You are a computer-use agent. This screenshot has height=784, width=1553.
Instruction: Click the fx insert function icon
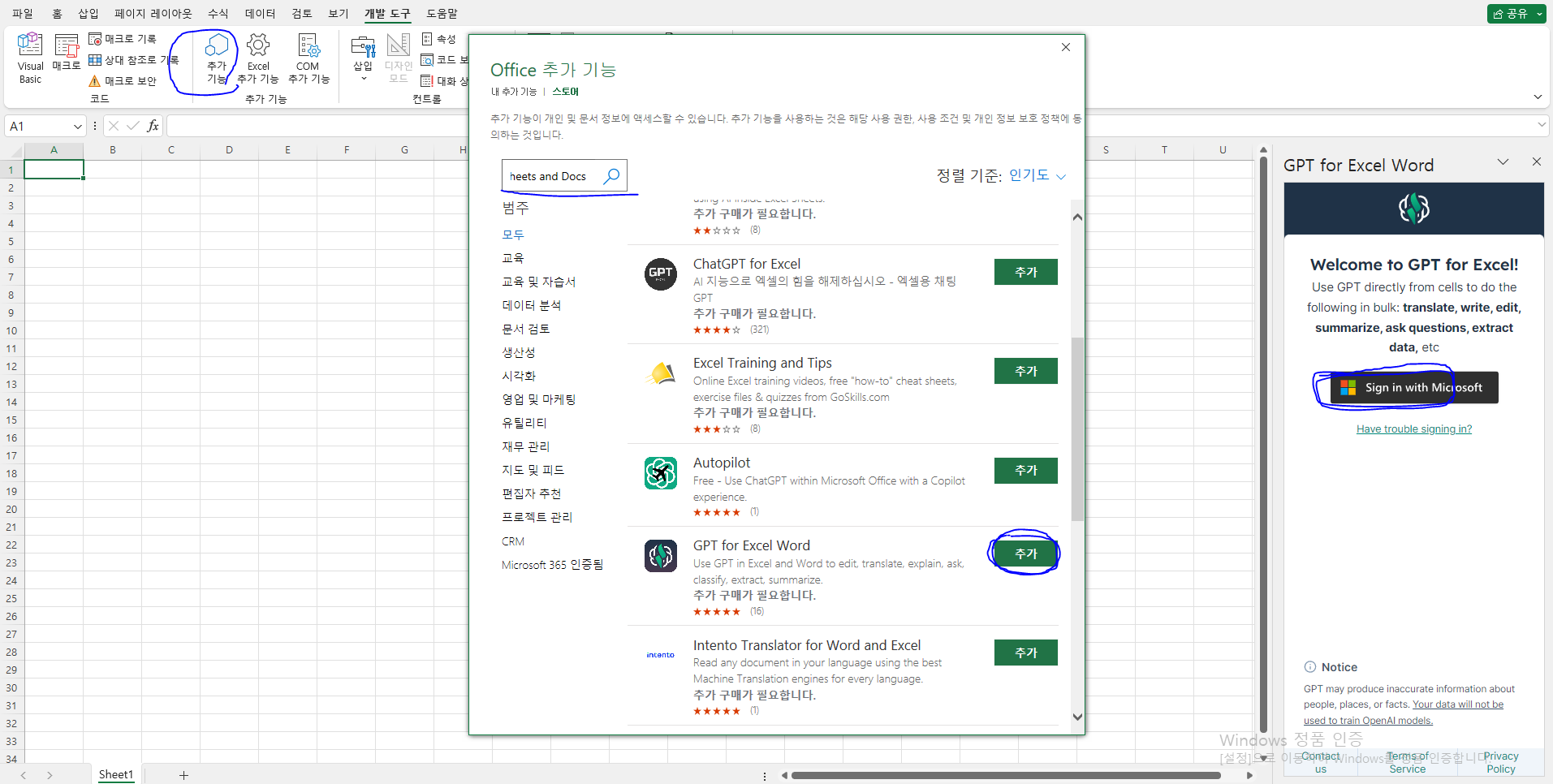pos(153,126)
